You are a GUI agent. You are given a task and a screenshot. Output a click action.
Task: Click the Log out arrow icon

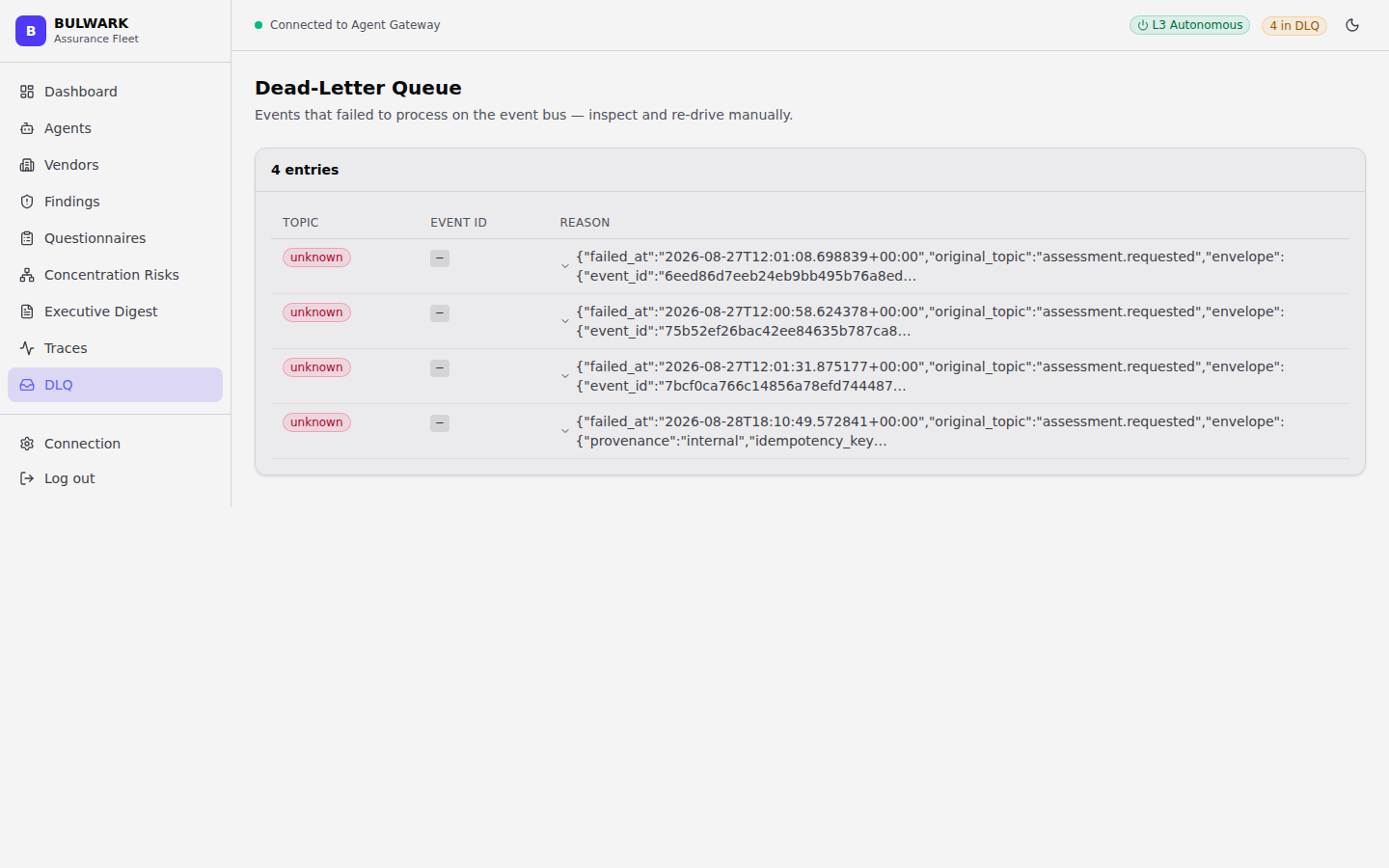27,478
